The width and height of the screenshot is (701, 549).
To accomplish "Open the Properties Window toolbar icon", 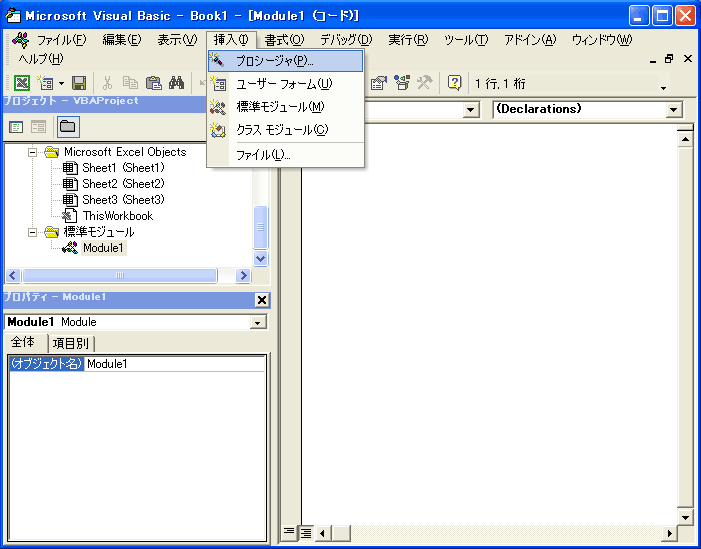I will pyautogui.click(x=378, y=83).
